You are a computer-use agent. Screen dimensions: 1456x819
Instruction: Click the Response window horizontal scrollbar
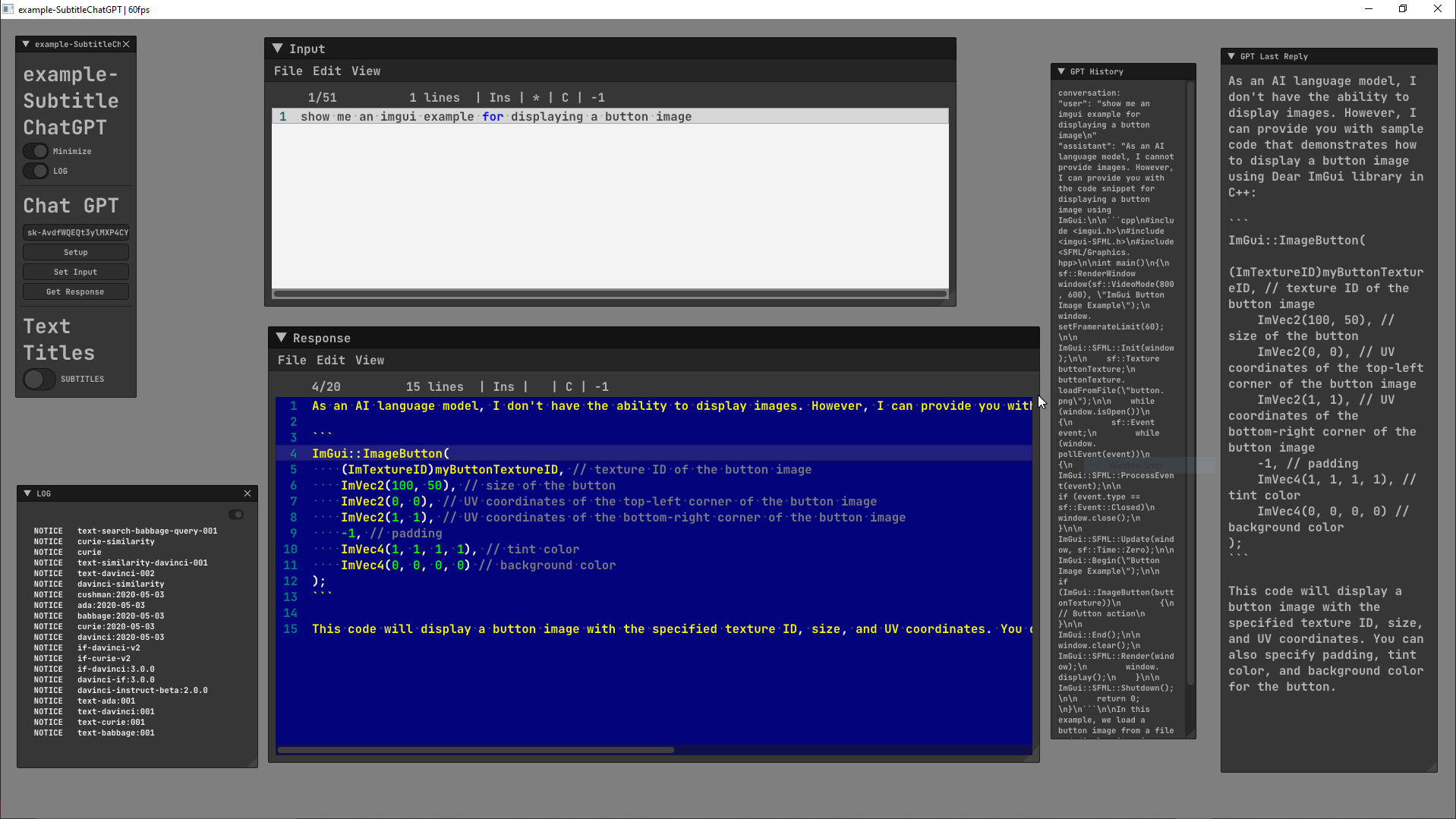click(475, 750)
